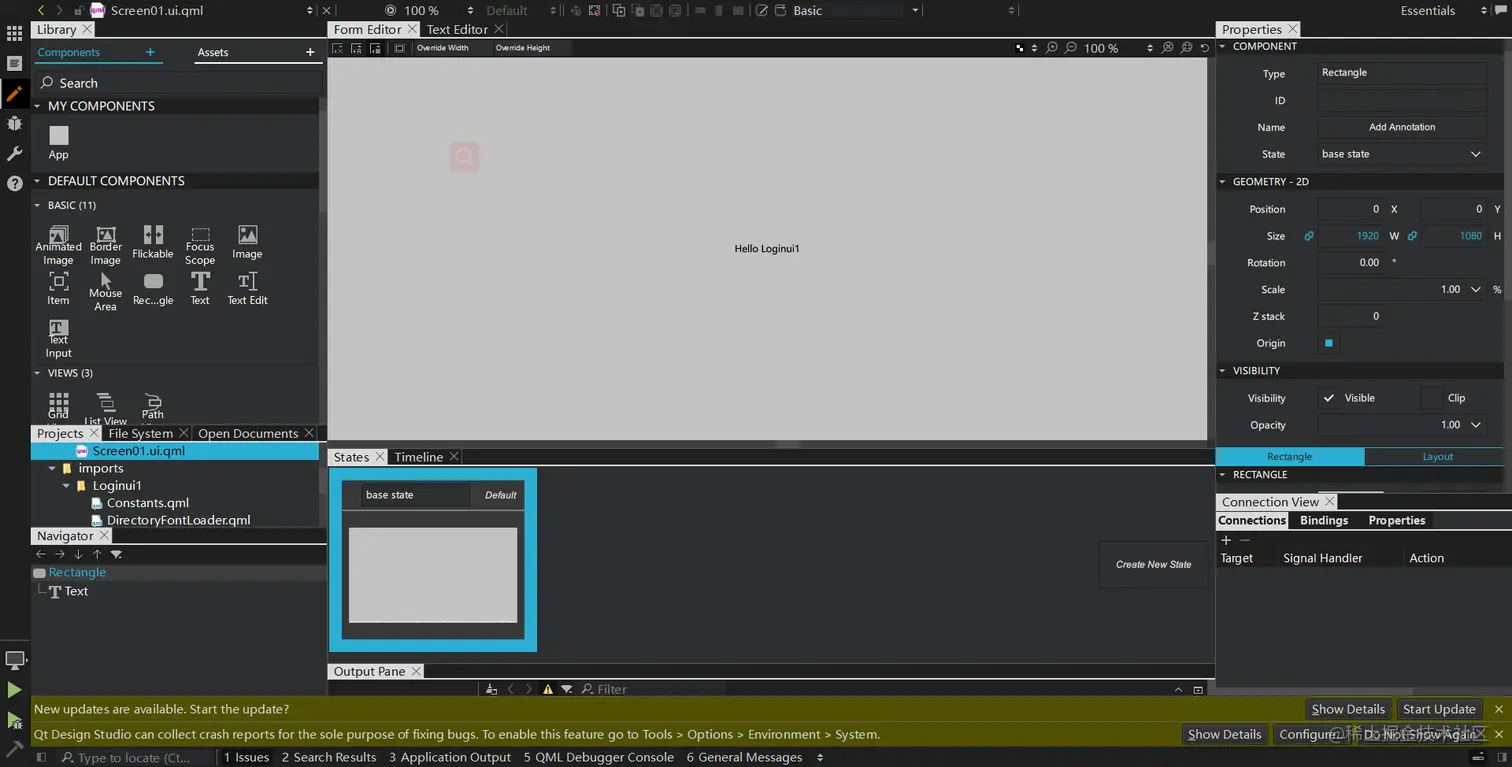Collapse the imports folder in Projects
Image resolution: width=1512 pixels, height=767 pixels.
[x=52, y=468]
